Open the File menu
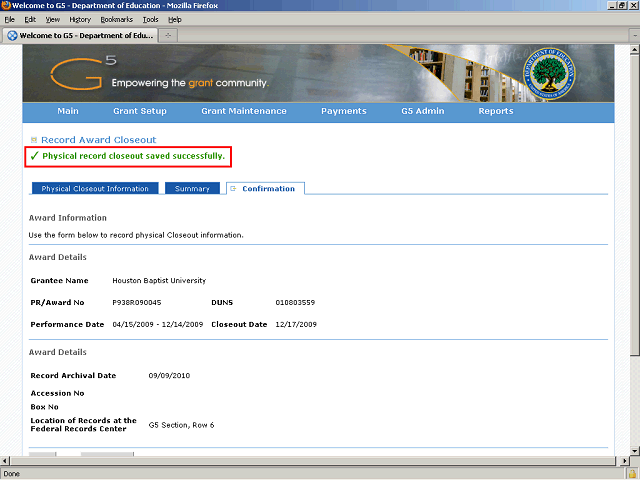The height and width of the screenshot is (480, 640). pos(9,20)
